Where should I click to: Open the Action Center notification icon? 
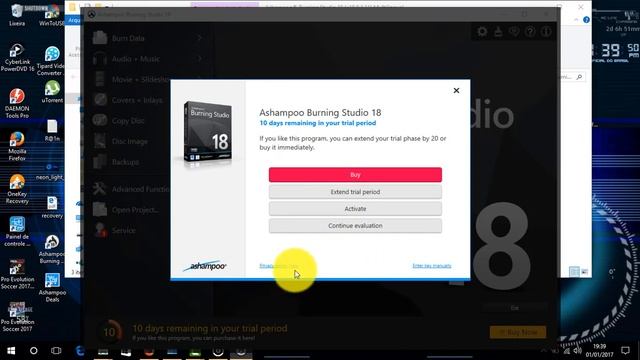(x=625, y=351)
